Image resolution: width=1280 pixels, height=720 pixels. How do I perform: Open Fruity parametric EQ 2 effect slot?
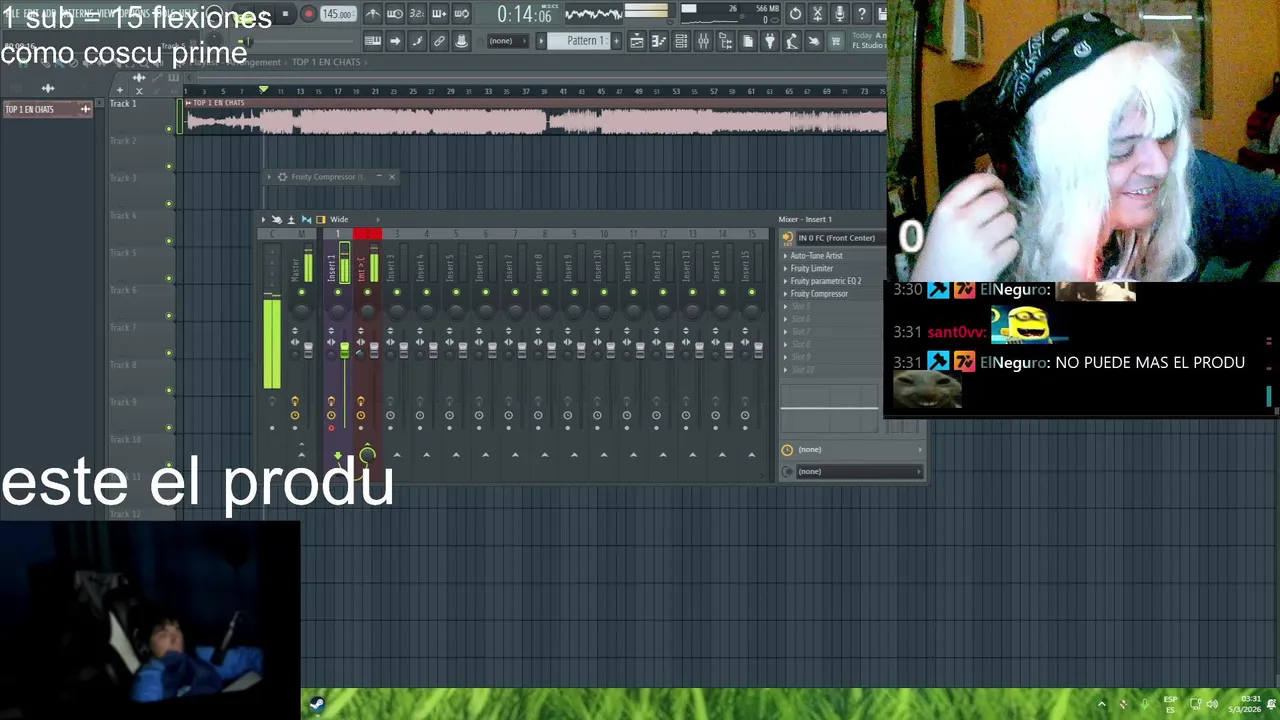pos(826,281)
